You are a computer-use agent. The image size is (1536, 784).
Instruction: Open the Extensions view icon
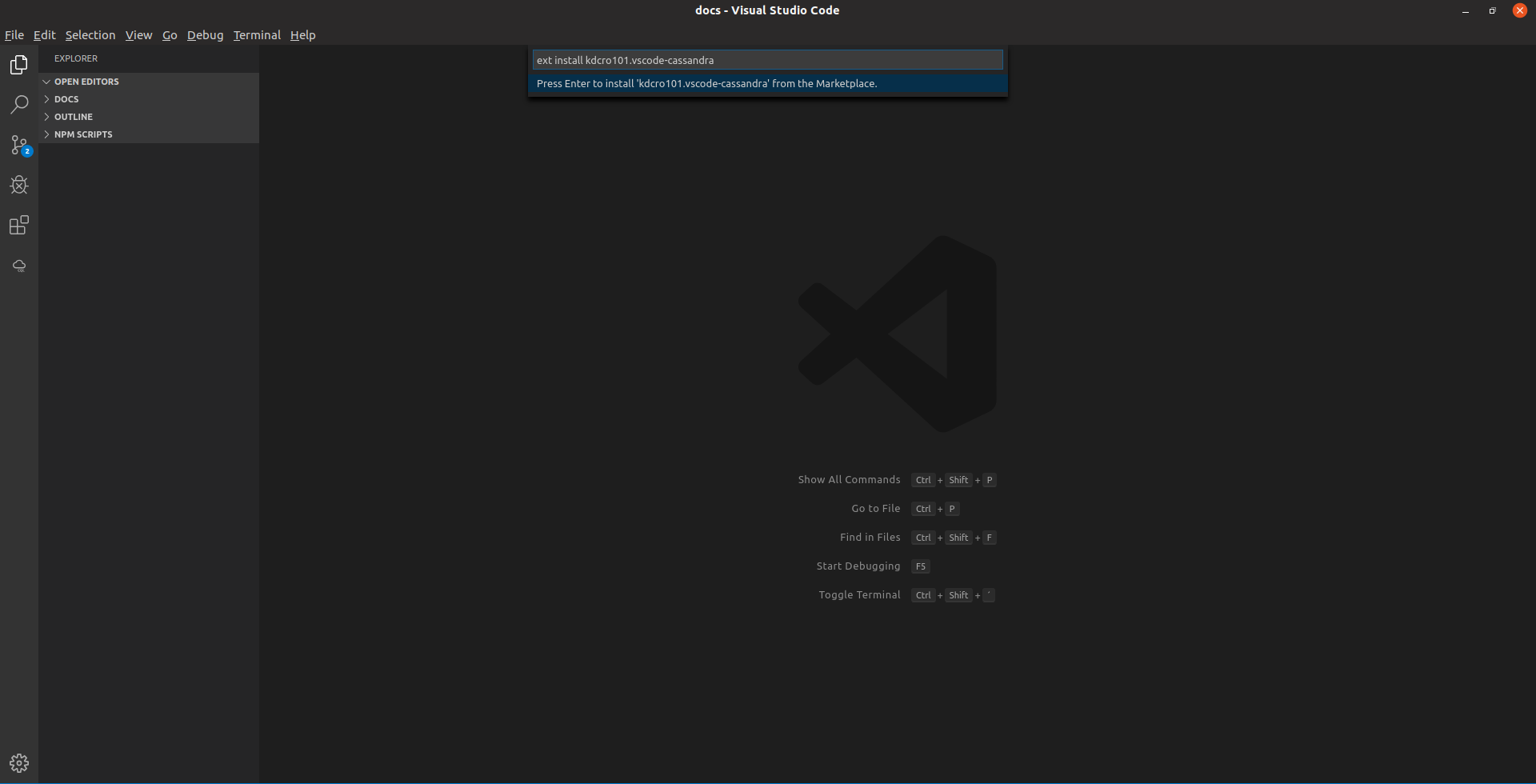tap(18, 225)
